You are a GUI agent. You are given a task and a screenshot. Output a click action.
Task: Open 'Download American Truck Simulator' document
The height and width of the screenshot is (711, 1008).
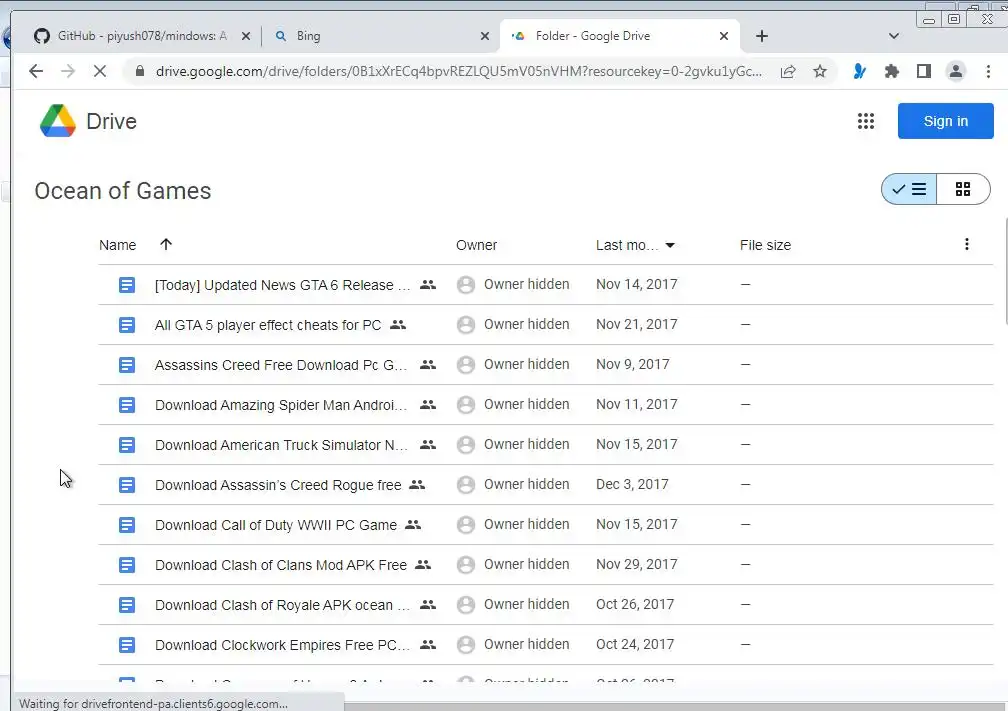click(281, 445)
